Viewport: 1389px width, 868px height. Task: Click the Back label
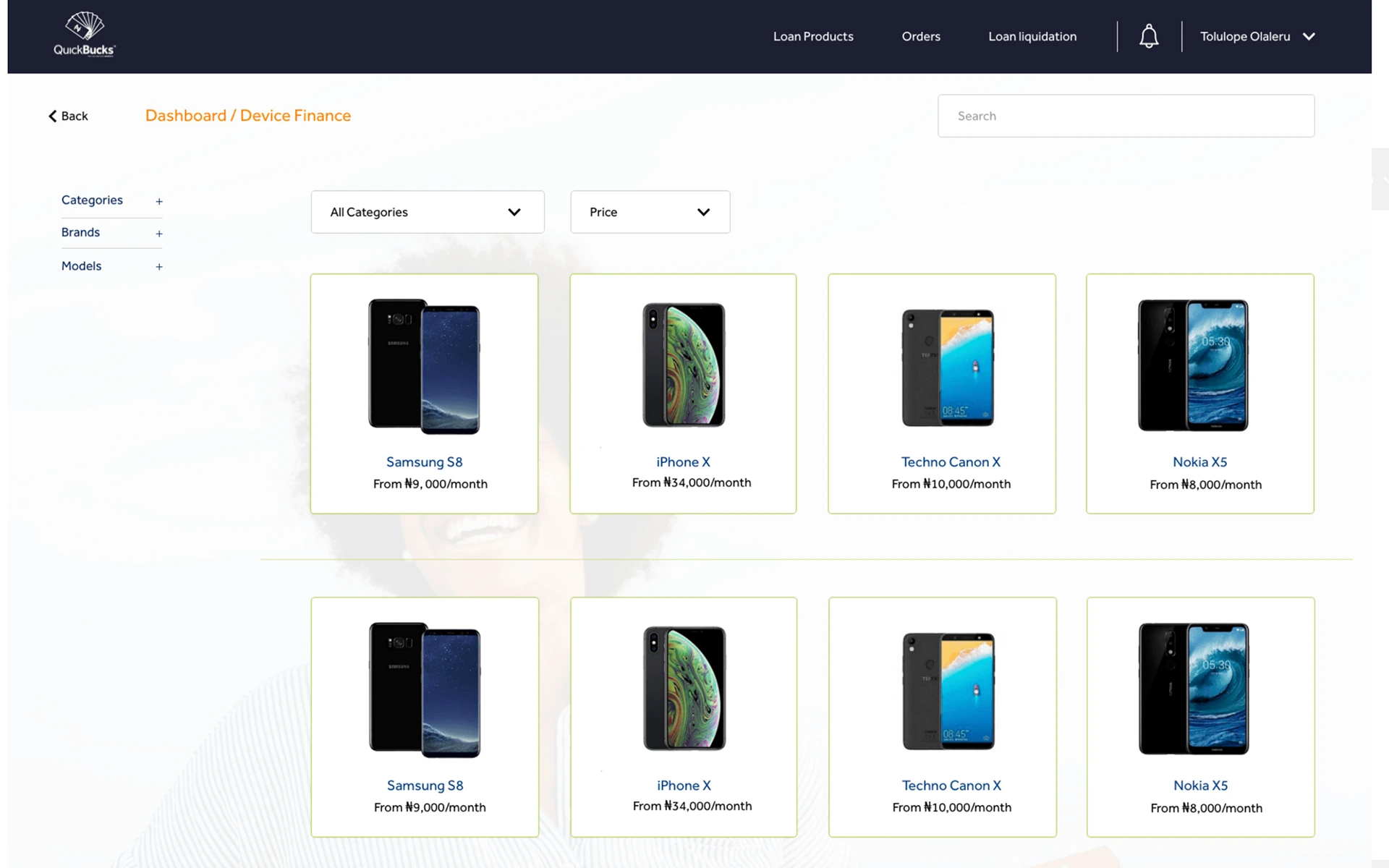point(75,116)
